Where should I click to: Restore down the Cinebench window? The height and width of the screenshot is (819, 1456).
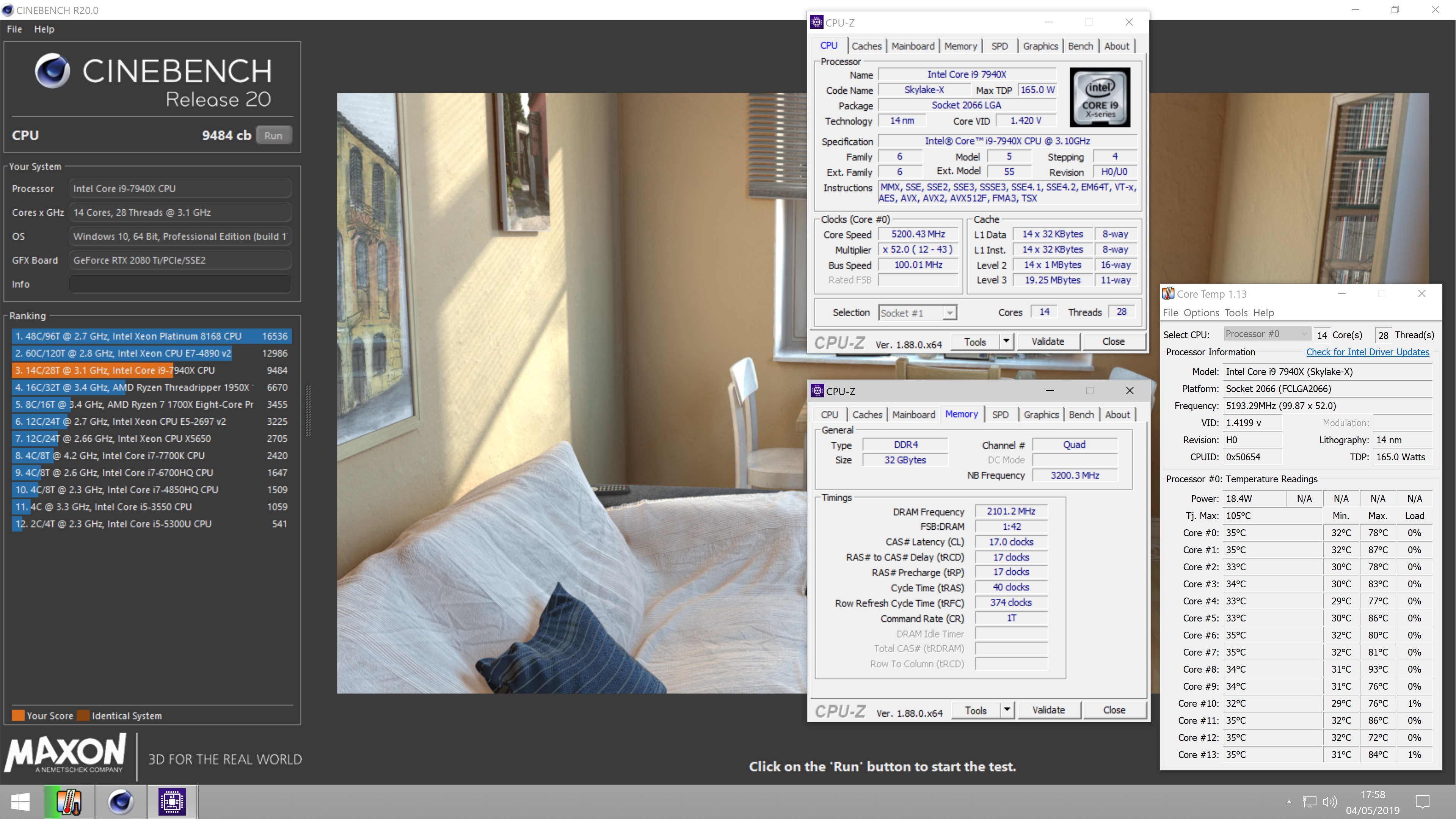click(1395, 9)
